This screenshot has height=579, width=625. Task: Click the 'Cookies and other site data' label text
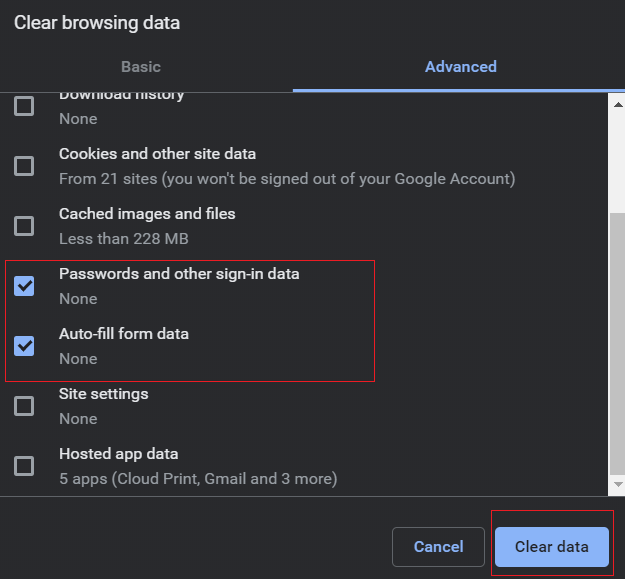coord(157,154)
